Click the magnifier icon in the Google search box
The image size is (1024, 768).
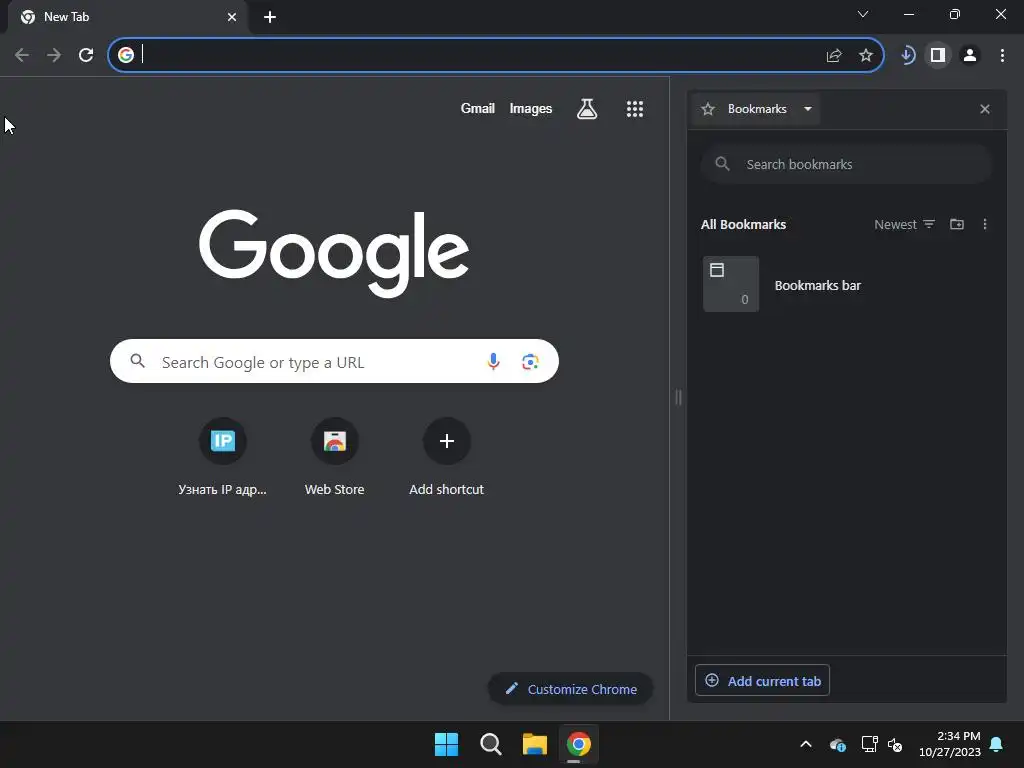(x=137, y=360)
